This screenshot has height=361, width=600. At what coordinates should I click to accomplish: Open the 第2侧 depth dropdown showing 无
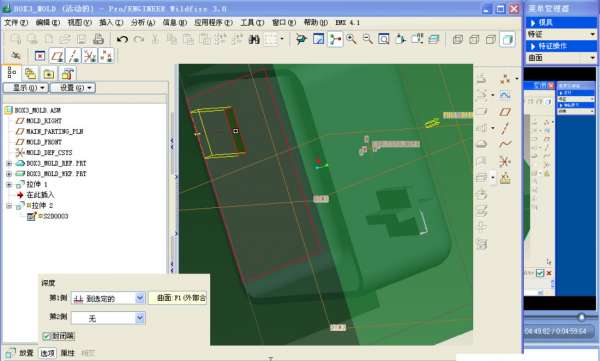coord(140,317)
